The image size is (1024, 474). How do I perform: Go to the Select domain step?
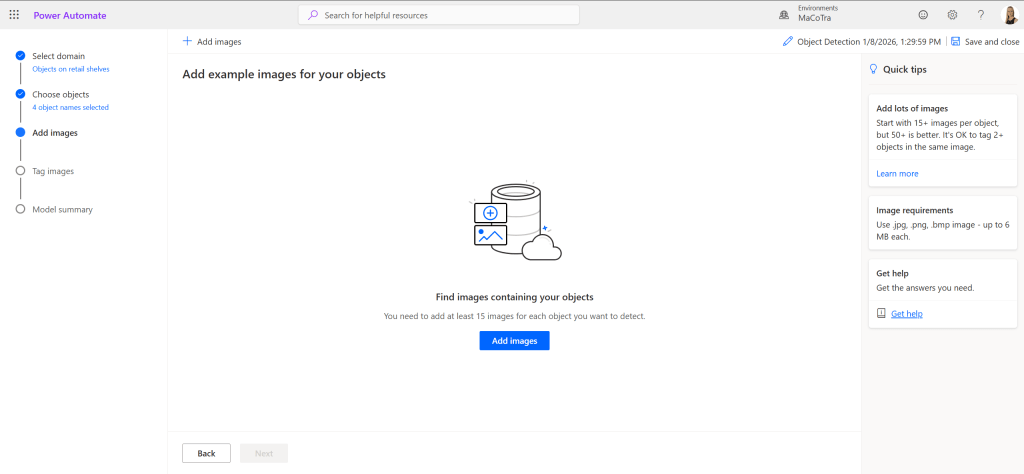(58, 56)
